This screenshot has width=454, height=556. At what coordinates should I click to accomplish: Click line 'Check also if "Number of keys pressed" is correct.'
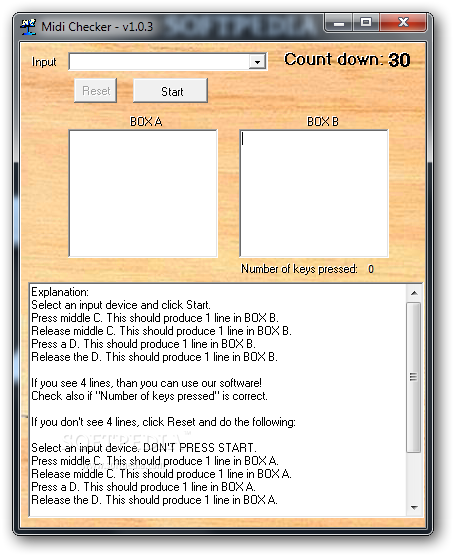[x=149, y=396]
